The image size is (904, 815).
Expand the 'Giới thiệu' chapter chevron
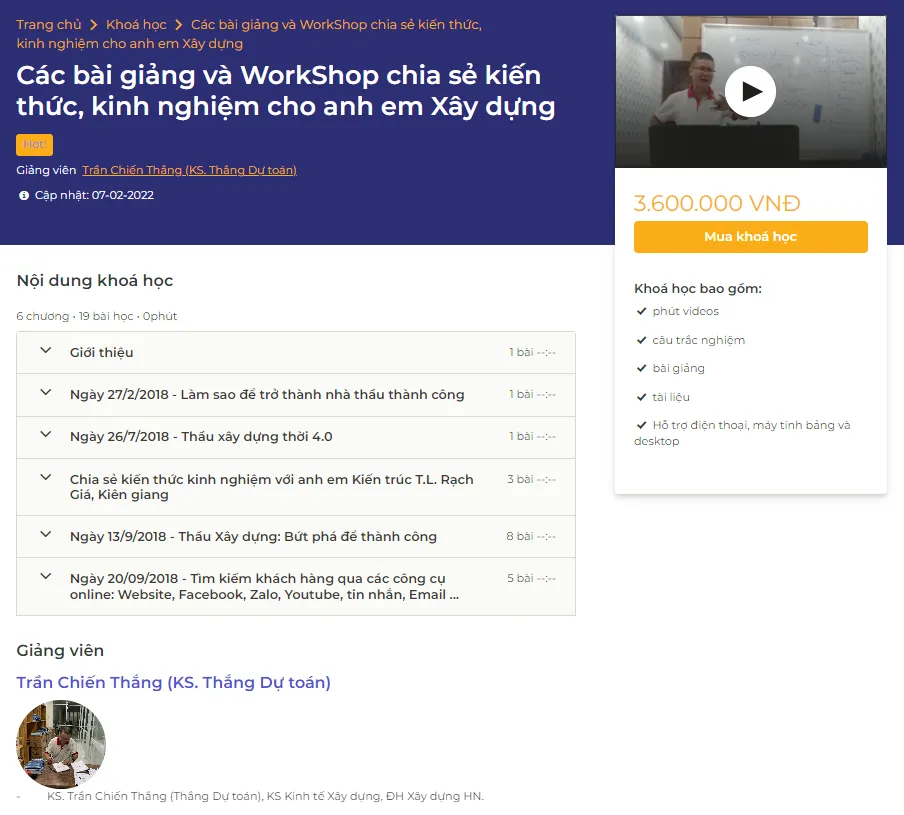(x=45, y=351)
